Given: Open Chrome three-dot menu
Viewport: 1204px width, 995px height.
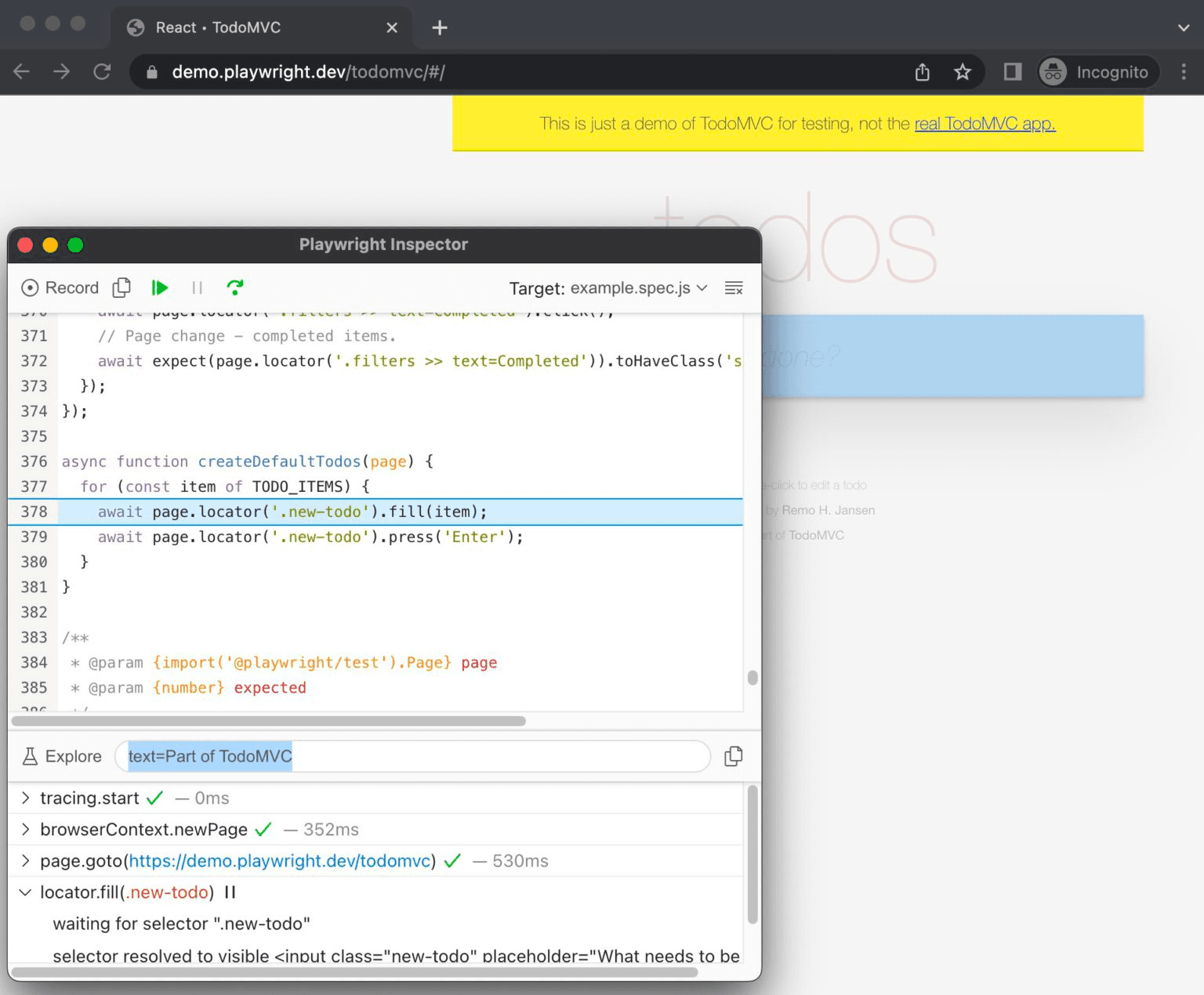Looking at the screenshot, I should coord(1184,72).
